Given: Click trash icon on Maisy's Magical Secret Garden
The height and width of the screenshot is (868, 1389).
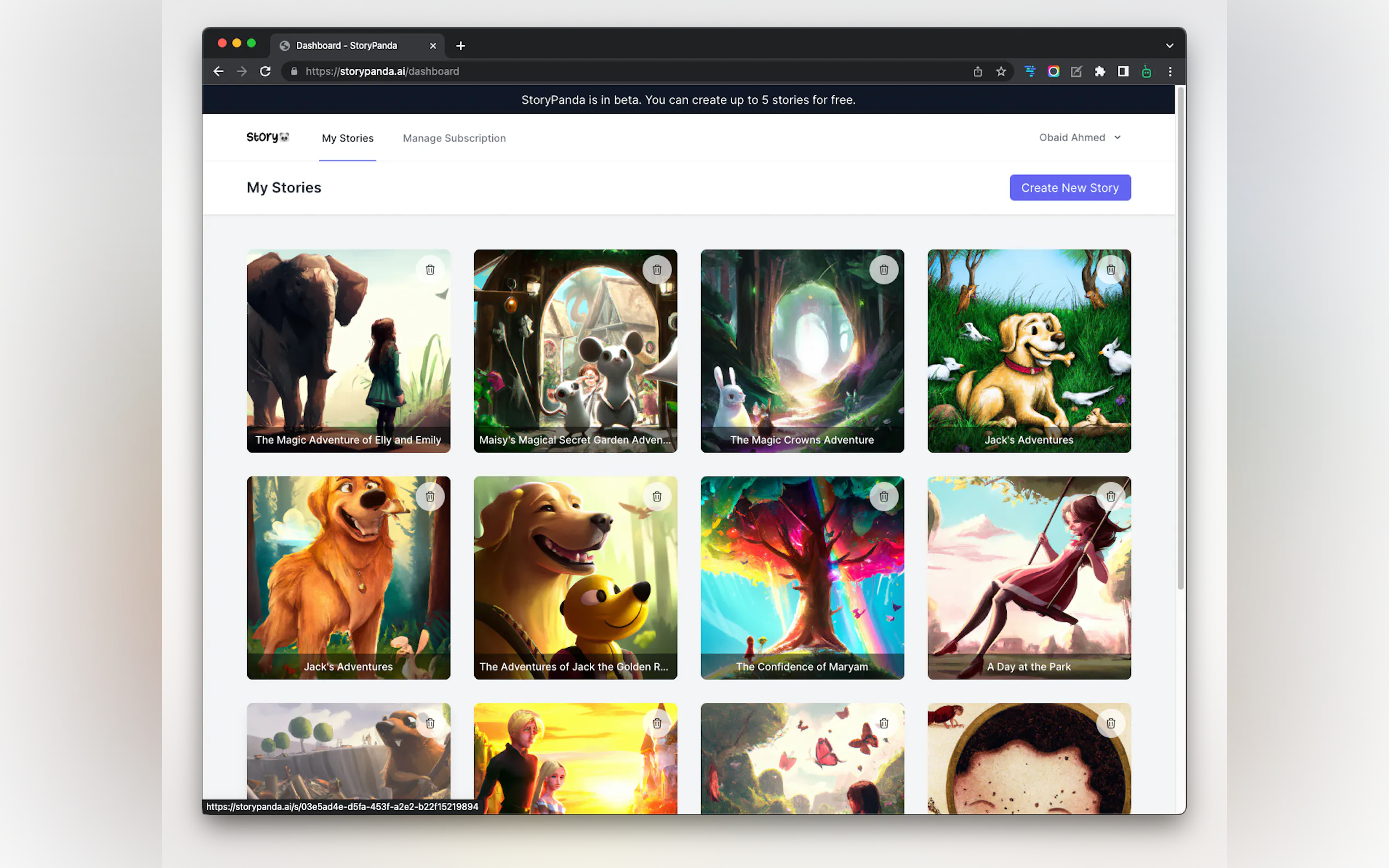Looking at the screenshot, I should (x=657, y=270).
